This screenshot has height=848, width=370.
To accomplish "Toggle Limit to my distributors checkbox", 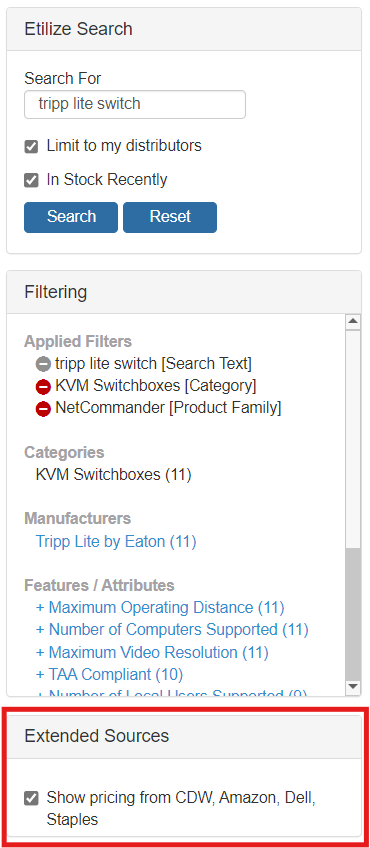I will click(31, 147).
